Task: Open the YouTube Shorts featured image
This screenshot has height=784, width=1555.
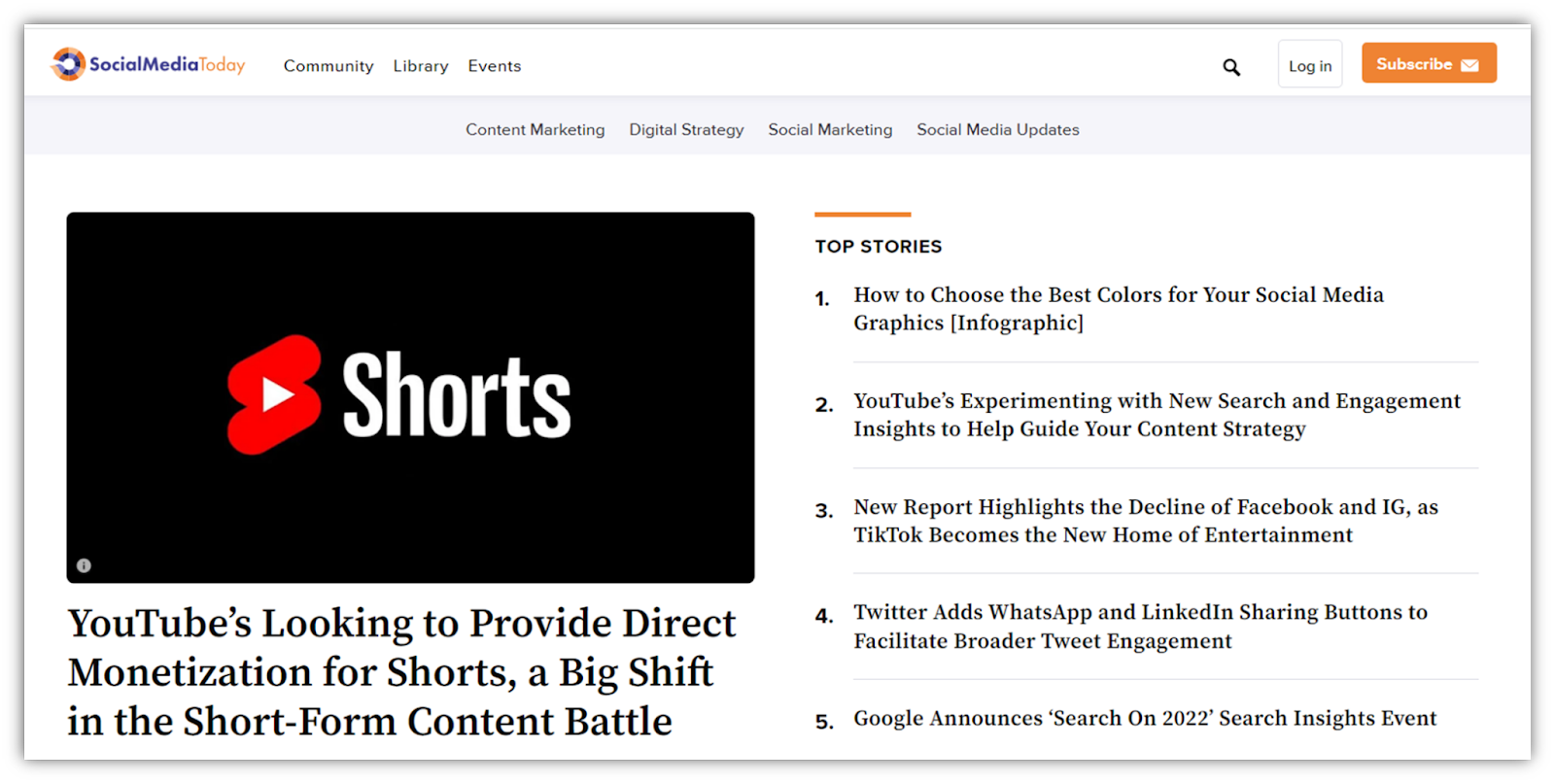Action: 410,397
